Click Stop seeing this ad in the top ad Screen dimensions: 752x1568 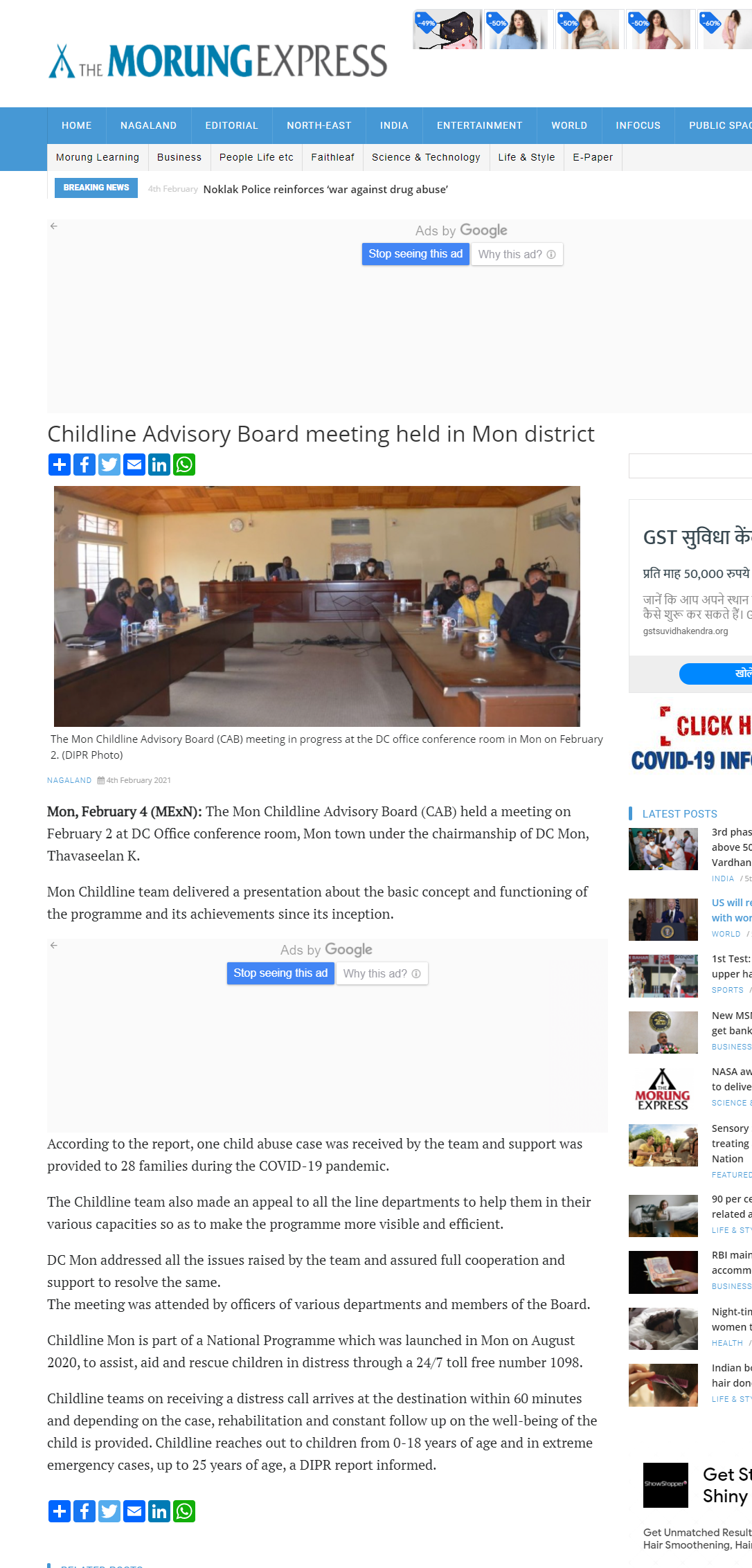415,254
